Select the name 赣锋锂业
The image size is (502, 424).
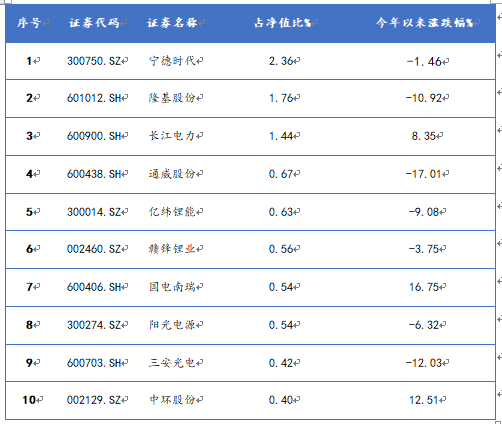[x=172, y=249]
